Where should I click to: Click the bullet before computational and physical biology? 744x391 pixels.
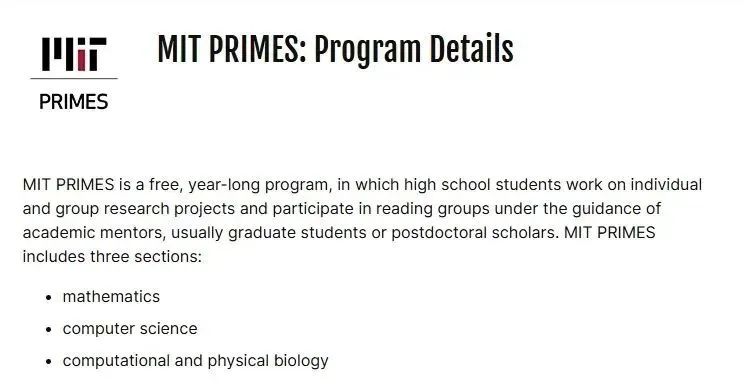pyautogui.click(x=48, y=362)
